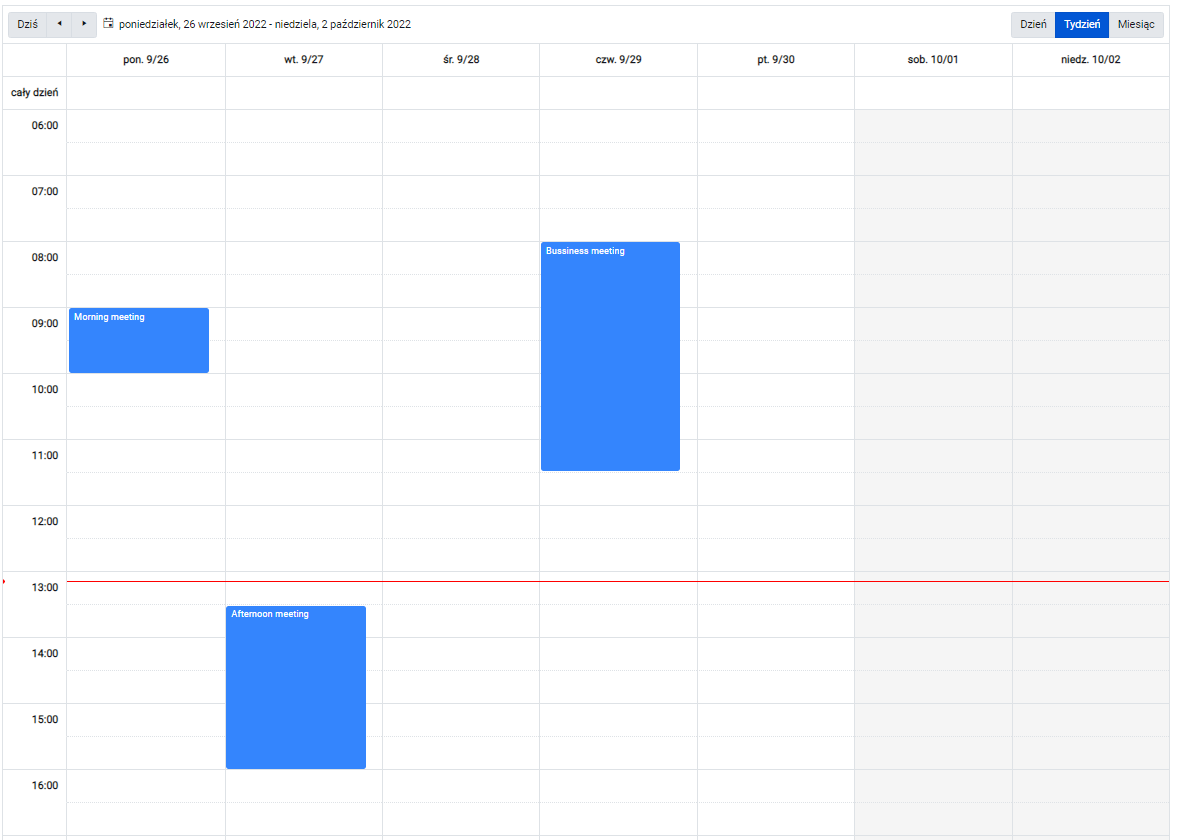
Task: Switch to Miesiąc view
Action: [1136, 24]
